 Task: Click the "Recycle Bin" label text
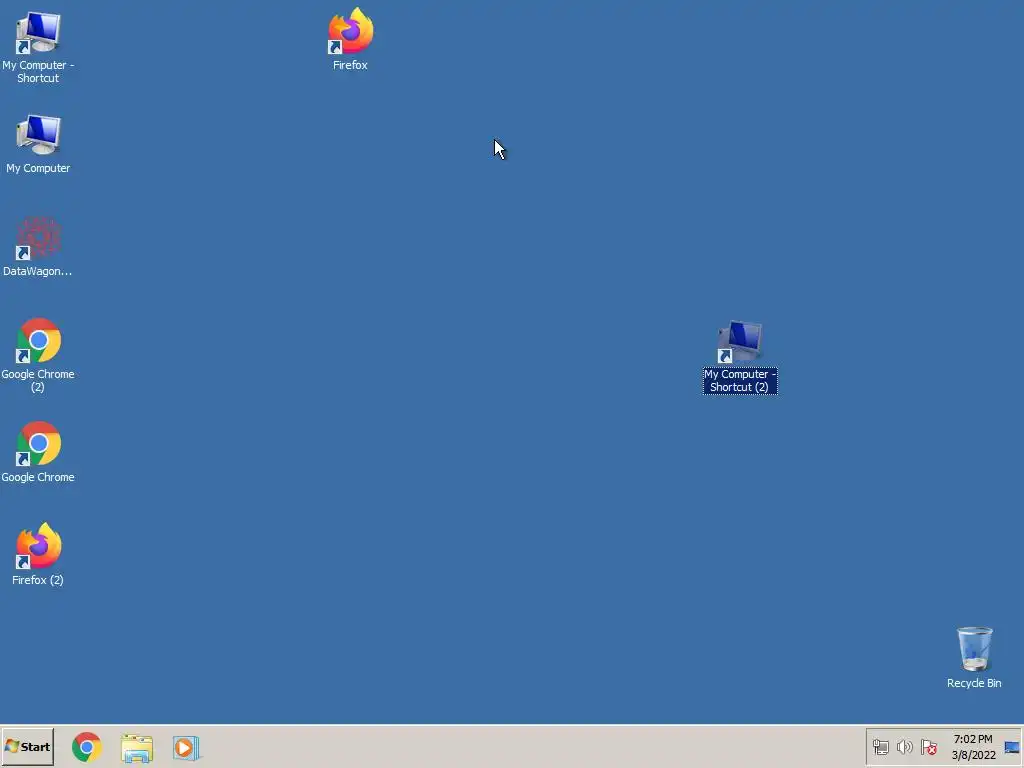click(974, 683)
